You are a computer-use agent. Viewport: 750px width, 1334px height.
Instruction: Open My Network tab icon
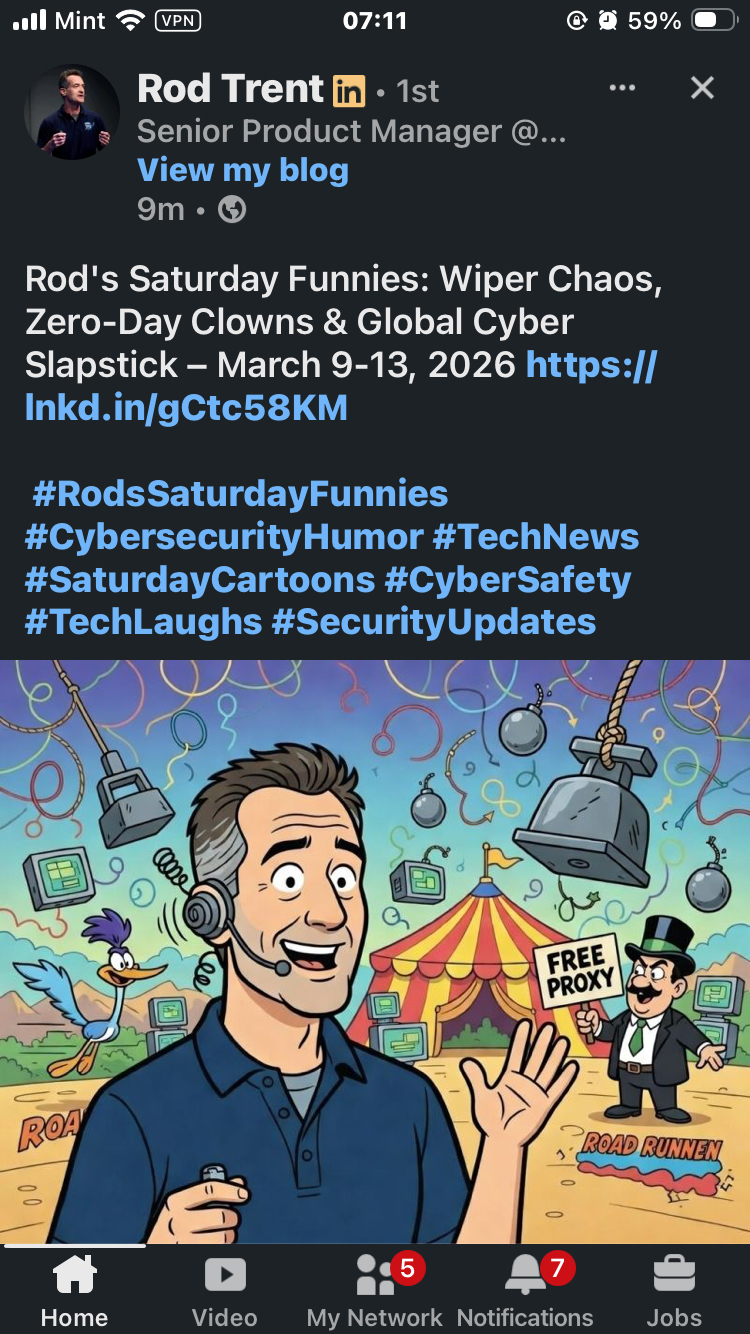pos(375,1275)
